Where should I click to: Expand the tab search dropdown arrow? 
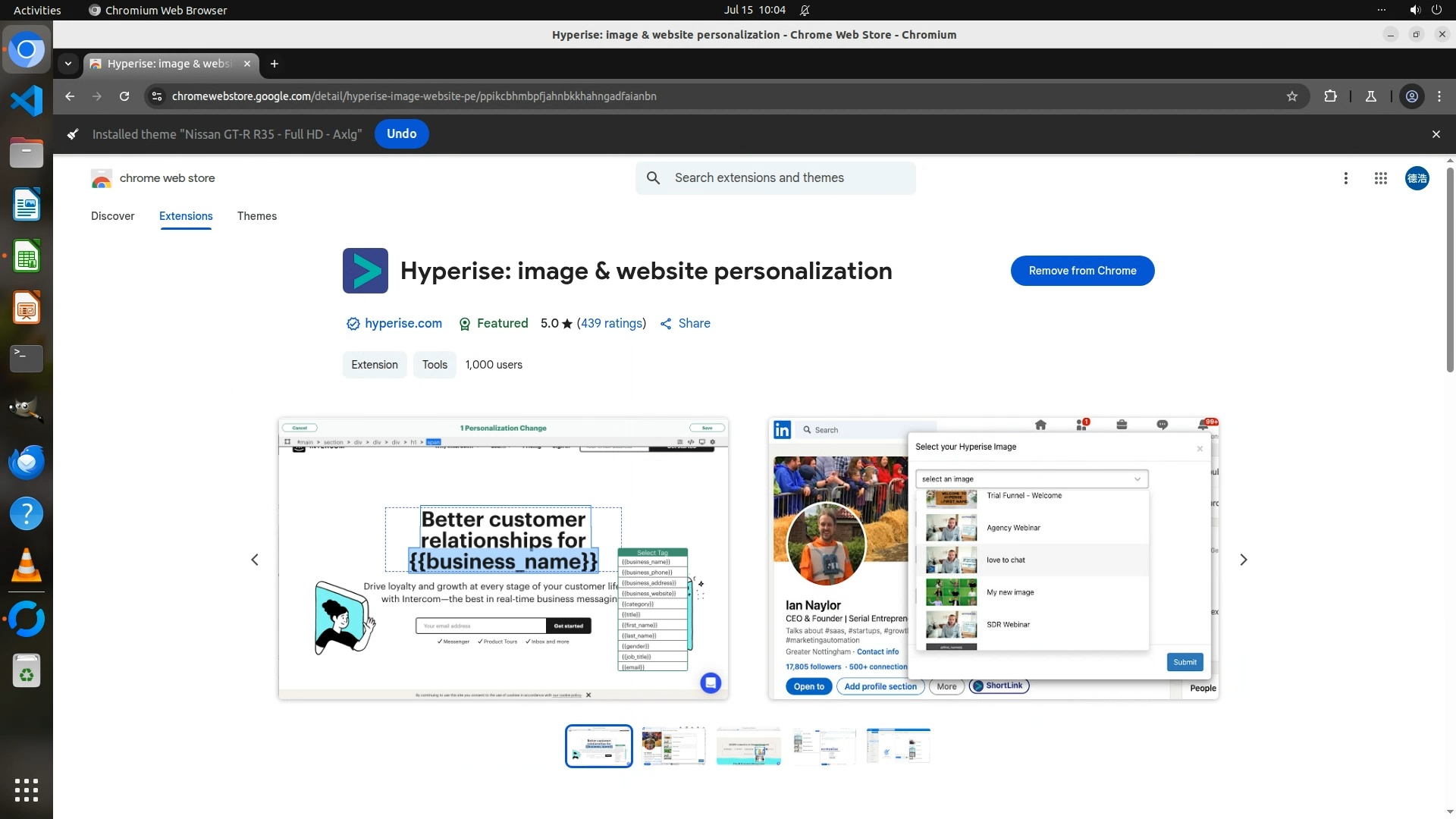tap(68, 64)
